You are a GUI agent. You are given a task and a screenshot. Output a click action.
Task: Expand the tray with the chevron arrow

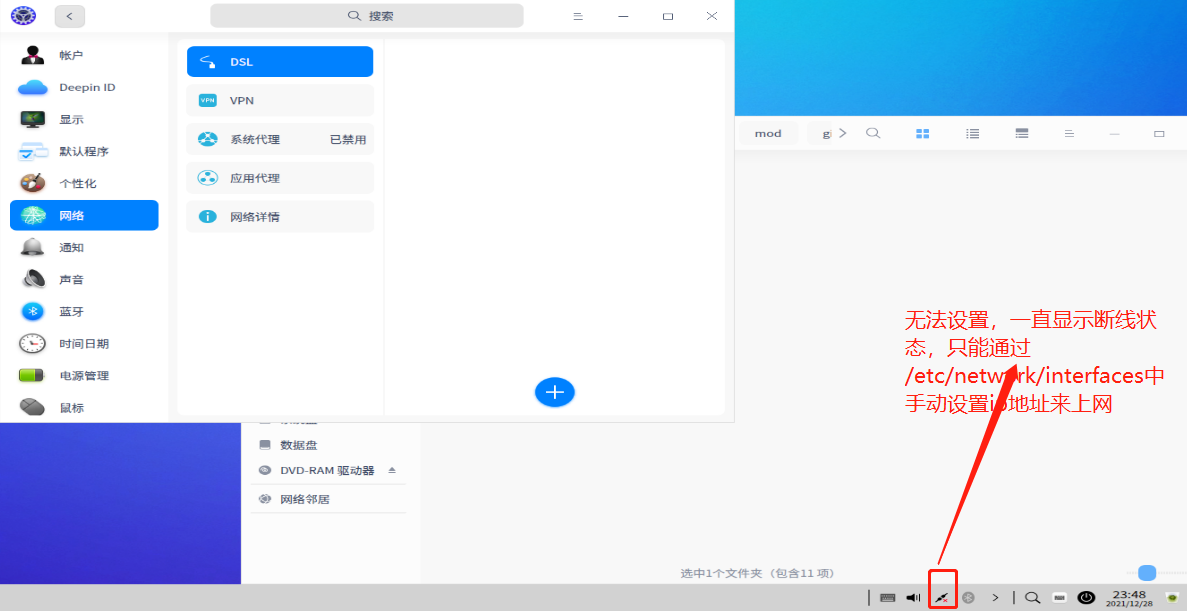pyautogui.click(x=995, y=597)
